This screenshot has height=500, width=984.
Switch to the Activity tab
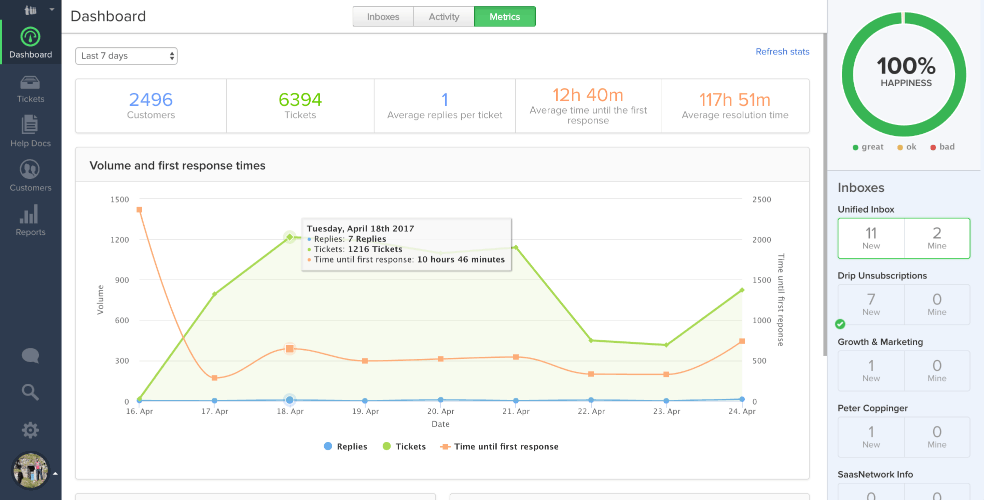click(444, 17)
